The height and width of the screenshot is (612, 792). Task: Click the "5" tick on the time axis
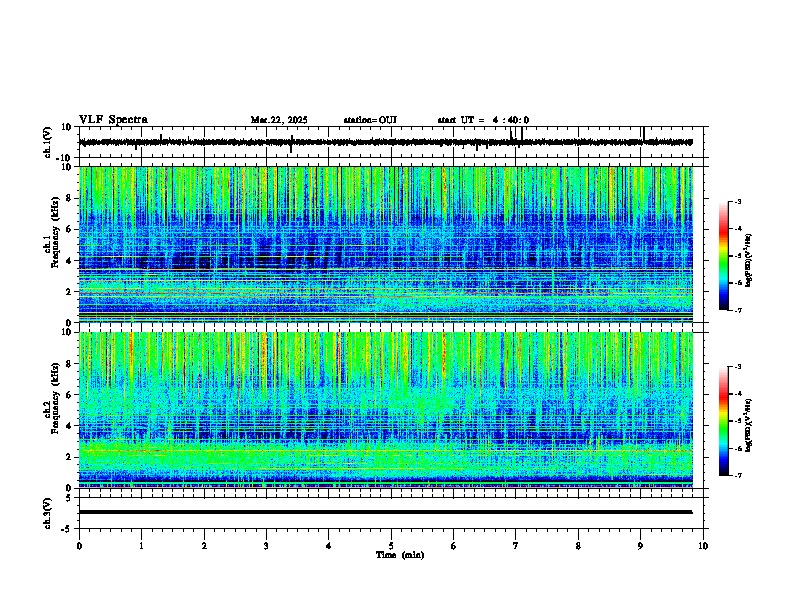[391, 546]
